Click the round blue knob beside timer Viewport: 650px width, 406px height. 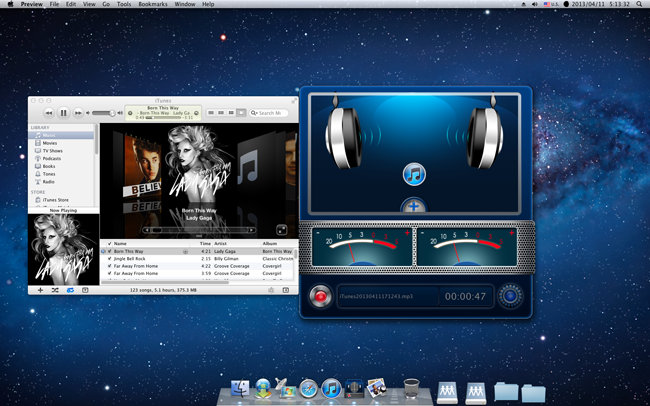click(510, 296)
